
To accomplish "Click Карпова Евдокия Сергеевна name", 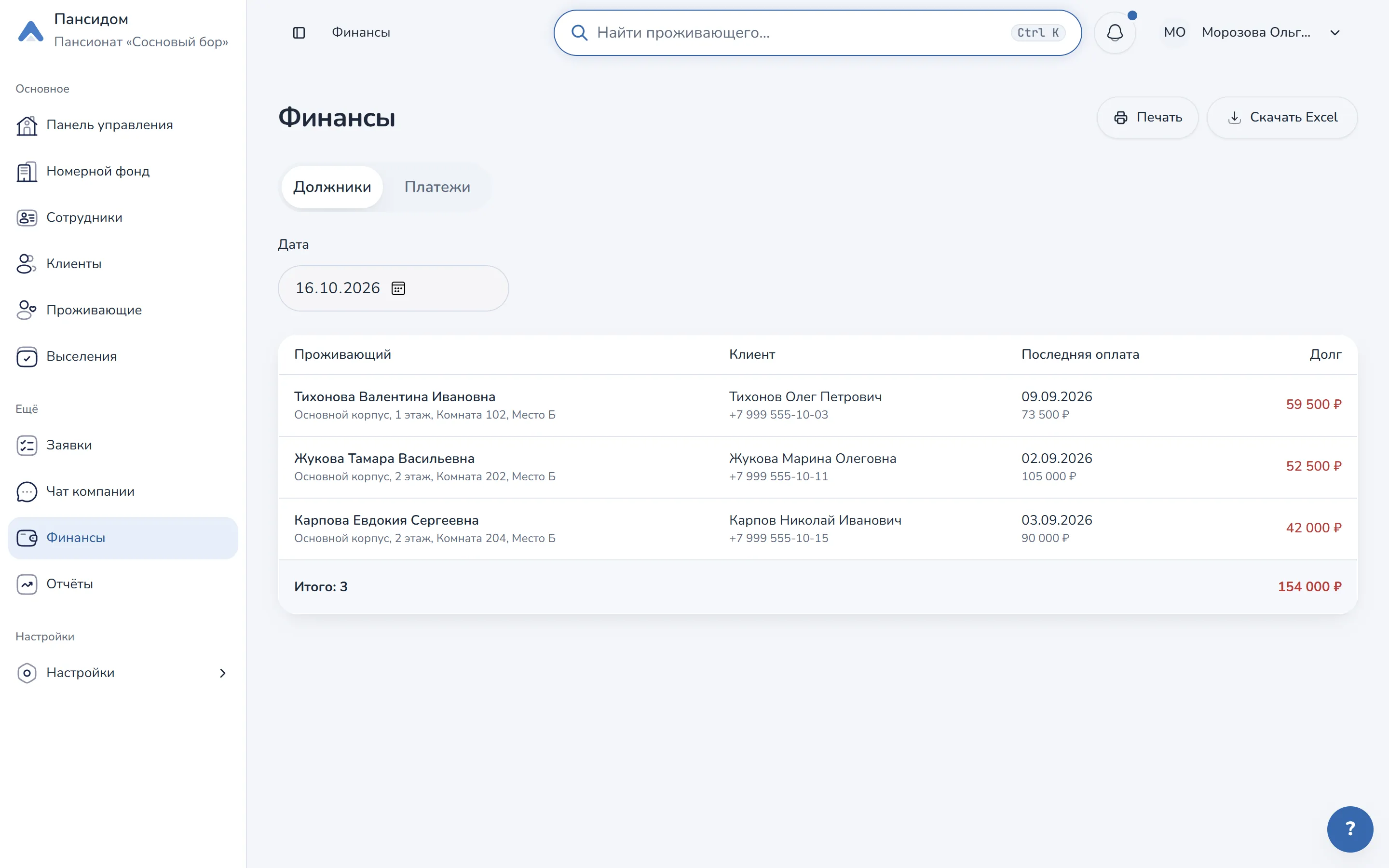I will [x=386, y=520].
